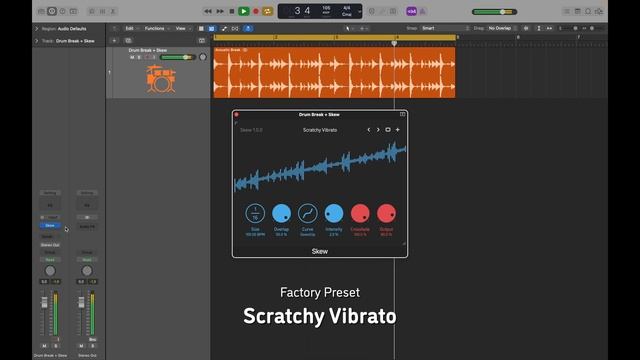Go to previous preset in Skew plugin
The height and width of the screenshot is (360, 640).
[369, 130]
